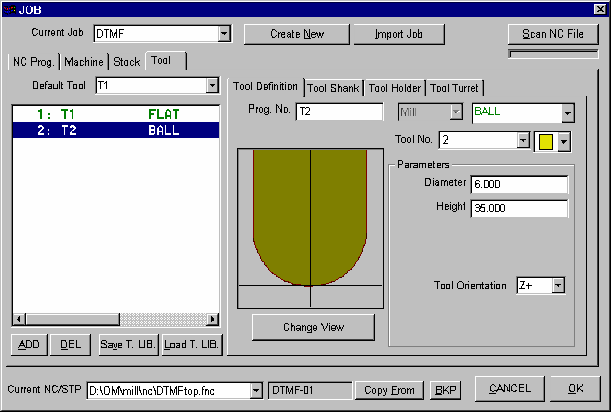611x412 pixels.
Task: Open the color picker dropdown arrow
Action: tap(563, 141)
